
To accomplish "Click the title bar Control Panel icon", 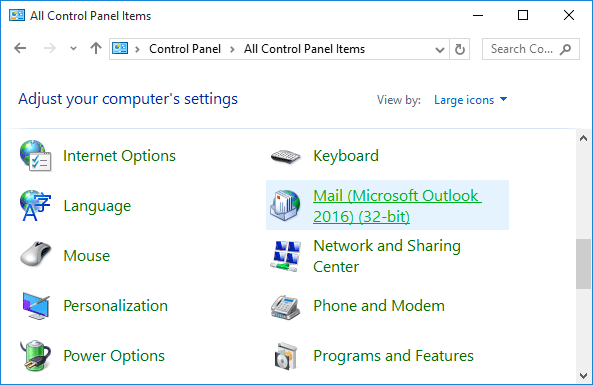I will (x=17, y=16).
